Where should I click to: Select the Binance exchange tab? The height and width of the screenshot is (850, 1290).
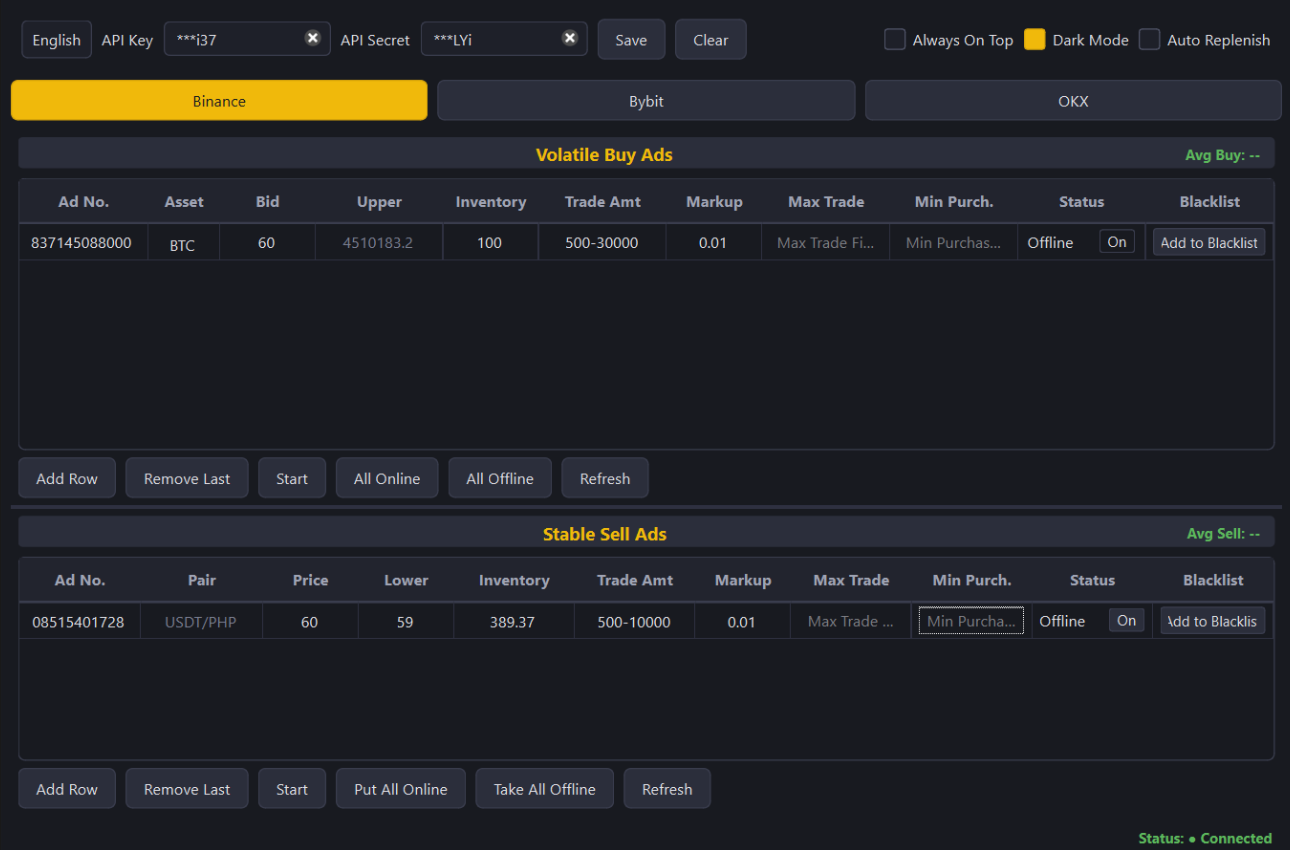tap(219, 100)
